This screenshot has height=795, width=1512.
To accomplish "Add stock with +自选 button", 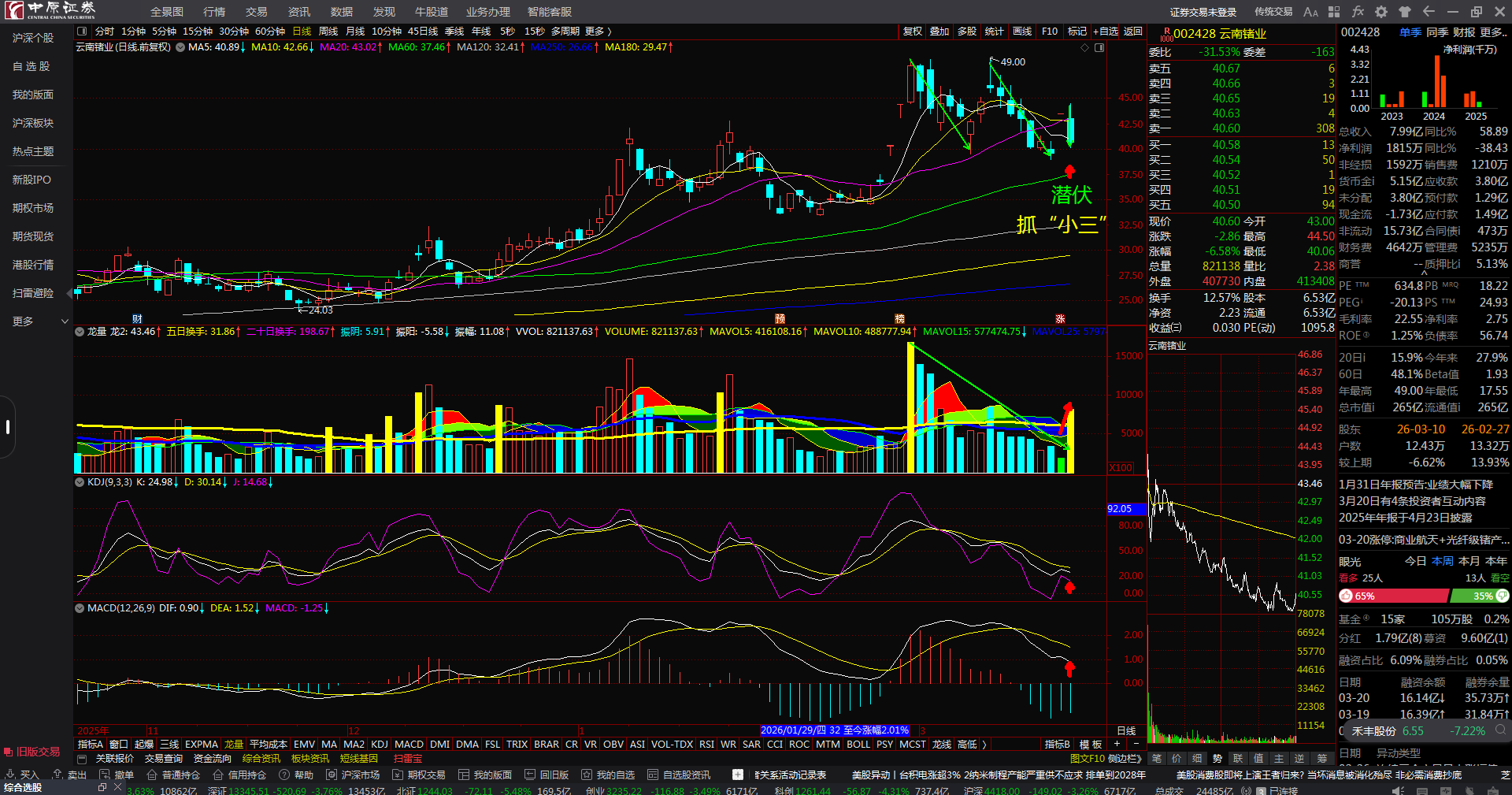I will click(1106, 31).
